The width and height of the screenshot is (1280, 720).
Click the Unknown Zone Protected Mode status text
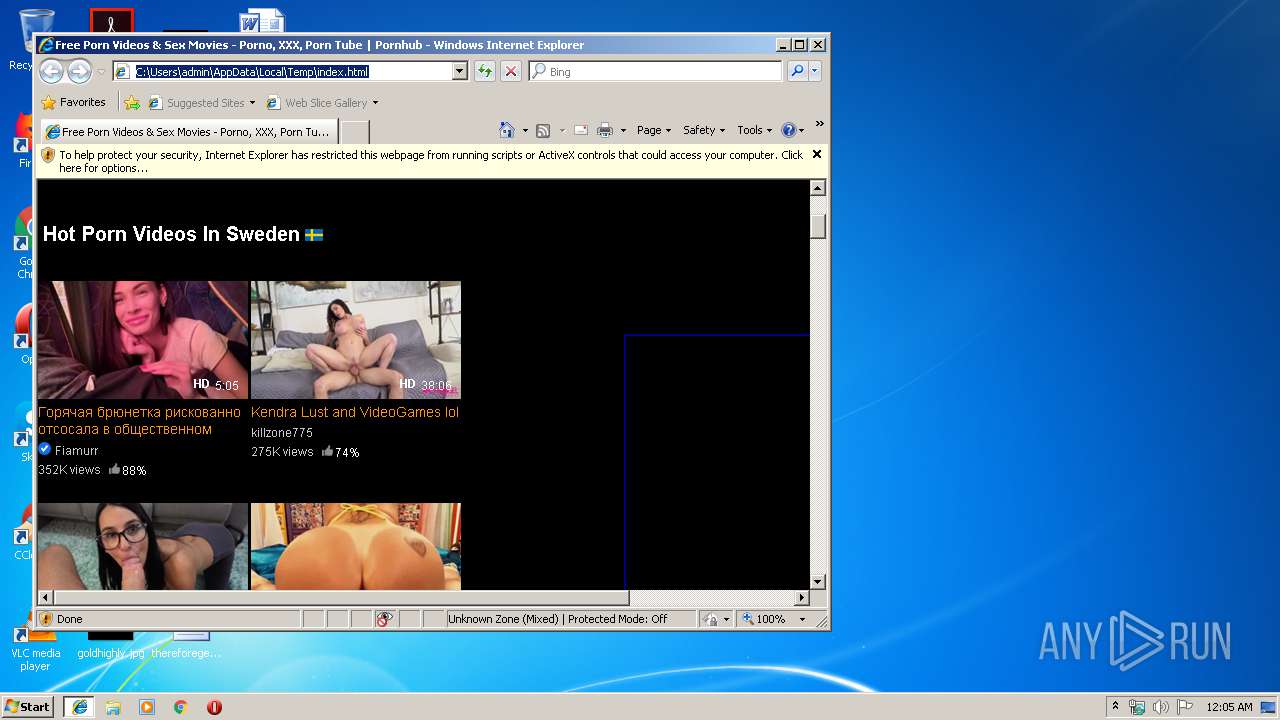coord(557,619)
